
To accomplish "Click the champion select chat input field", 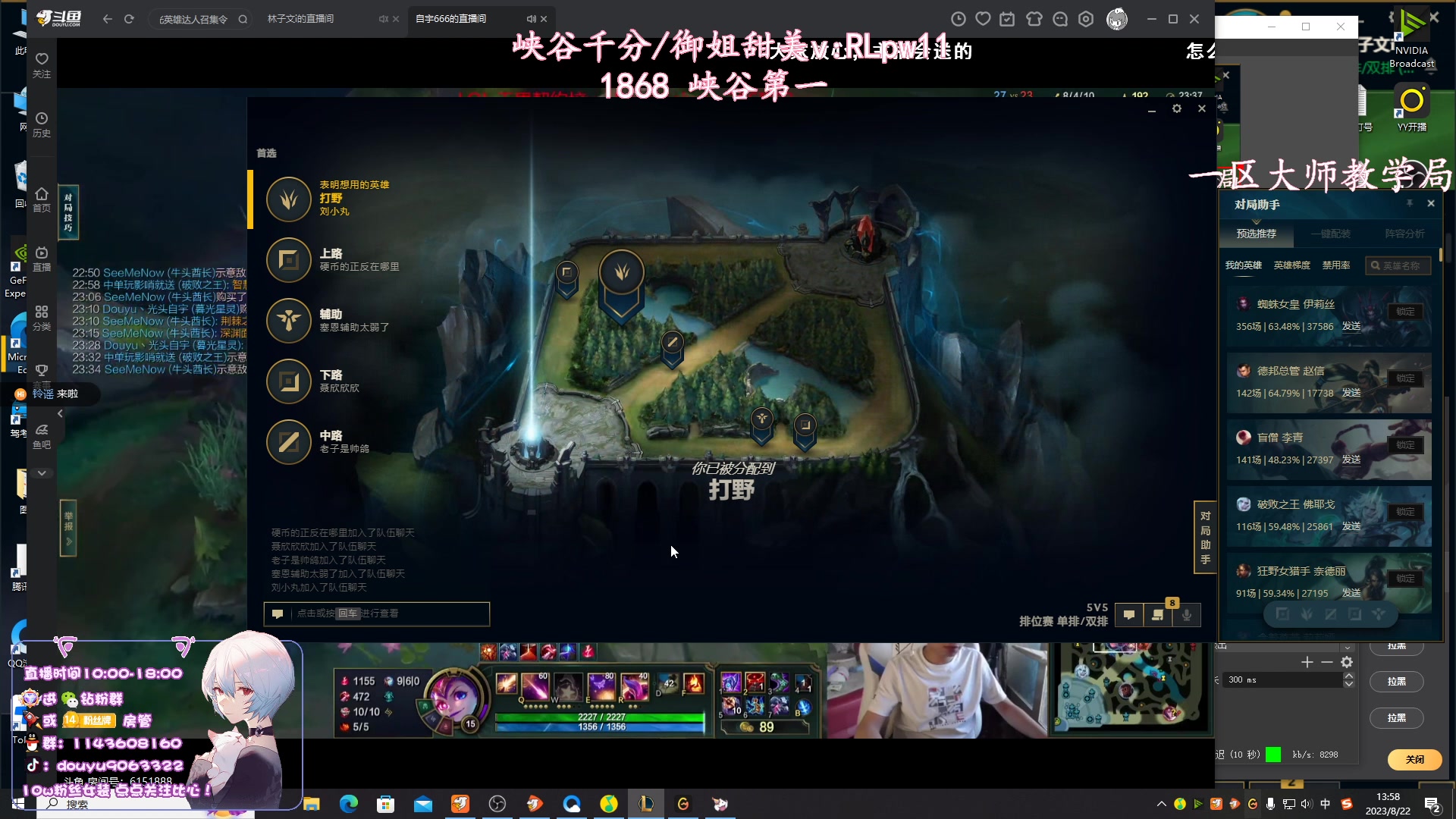I will pos(377,613).
